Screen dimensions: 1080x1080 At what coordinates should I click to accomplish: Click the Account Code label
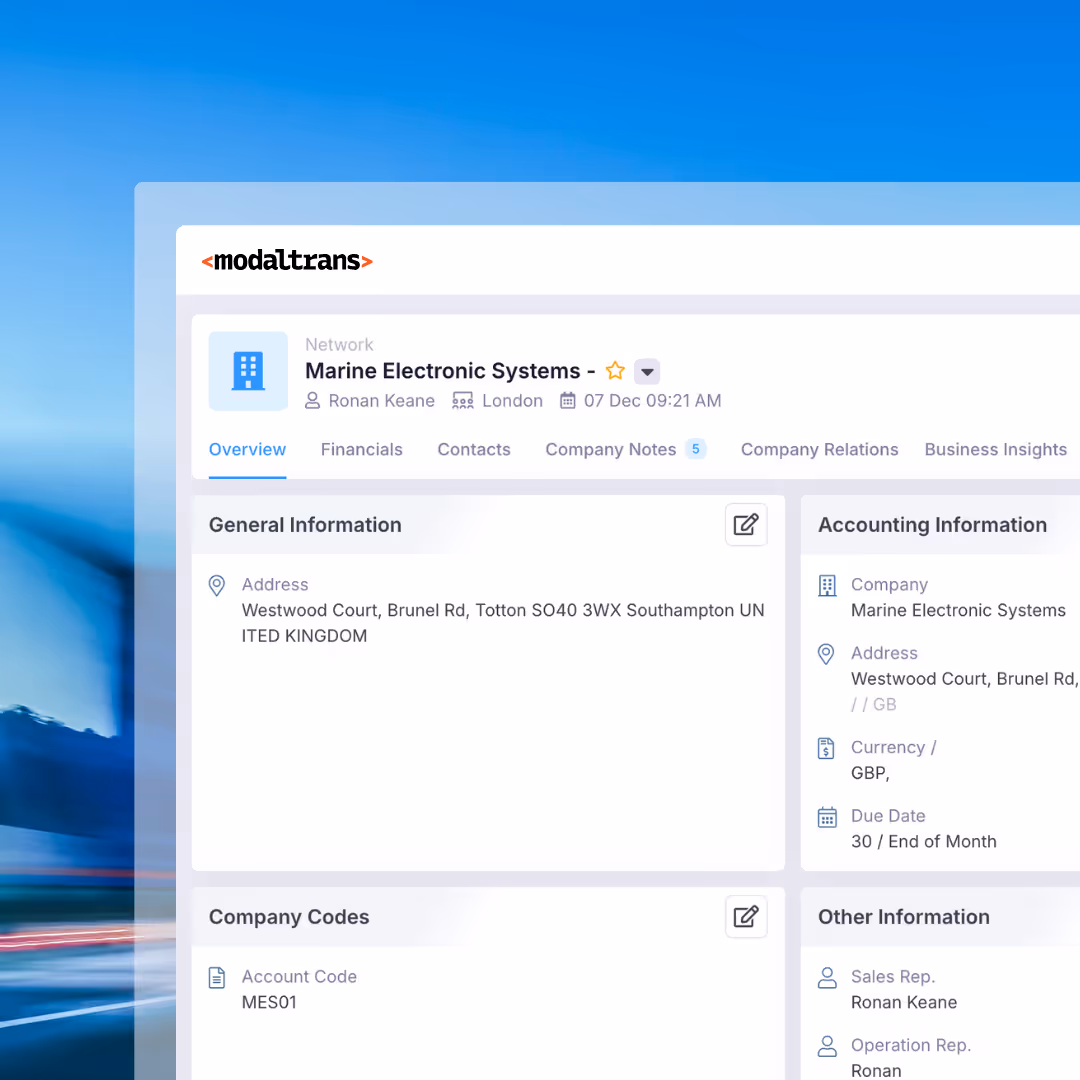point(299,977)
